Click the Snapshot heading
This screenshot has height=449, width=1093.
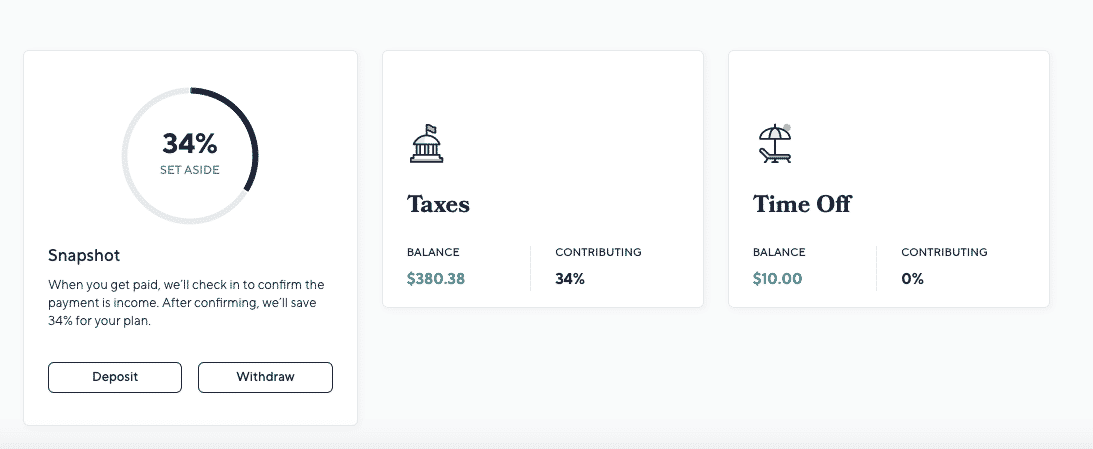coord(84,256)
